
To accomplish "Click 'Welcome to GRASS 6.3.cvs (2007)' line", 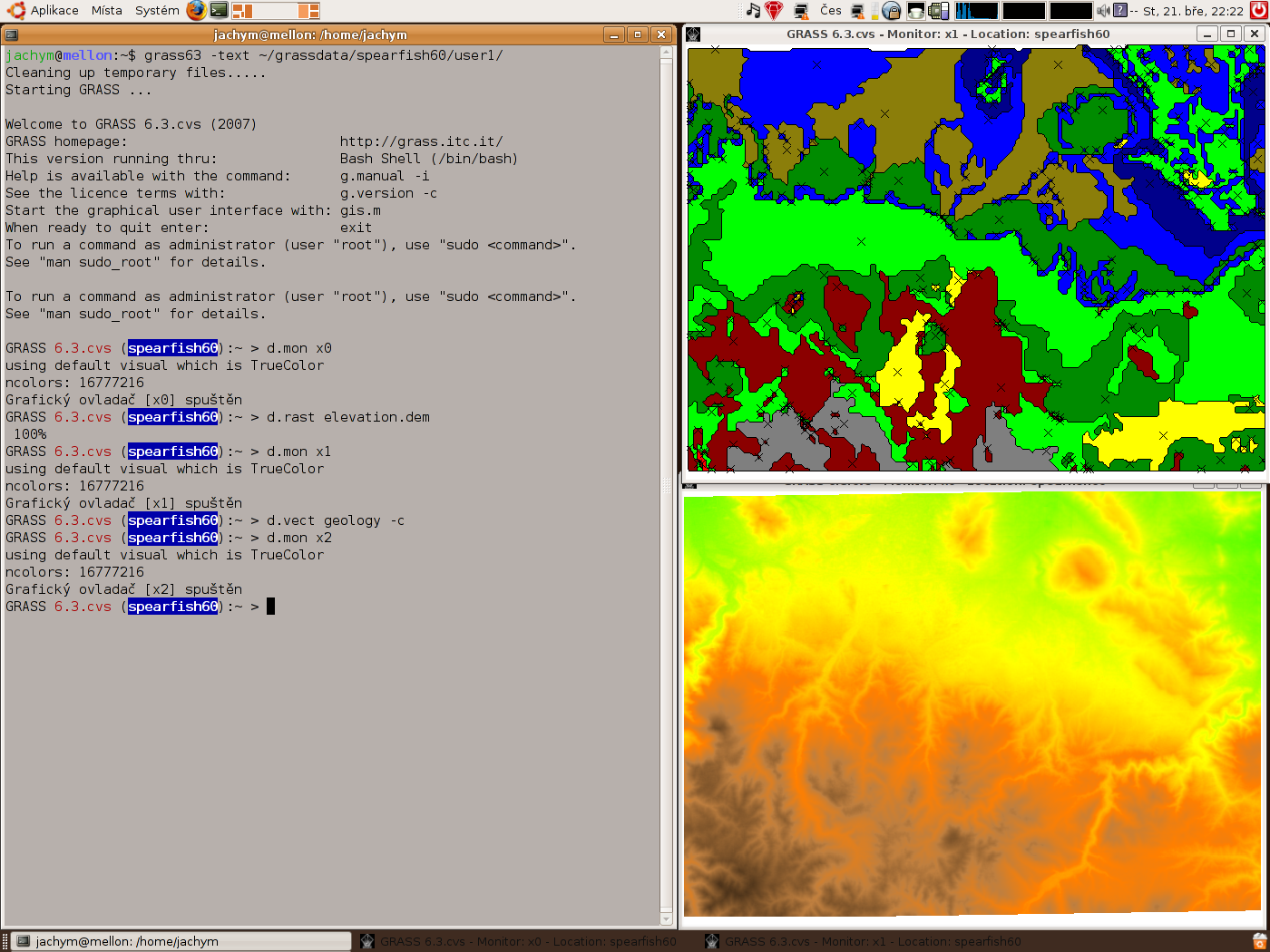I will tap(132, 124).
